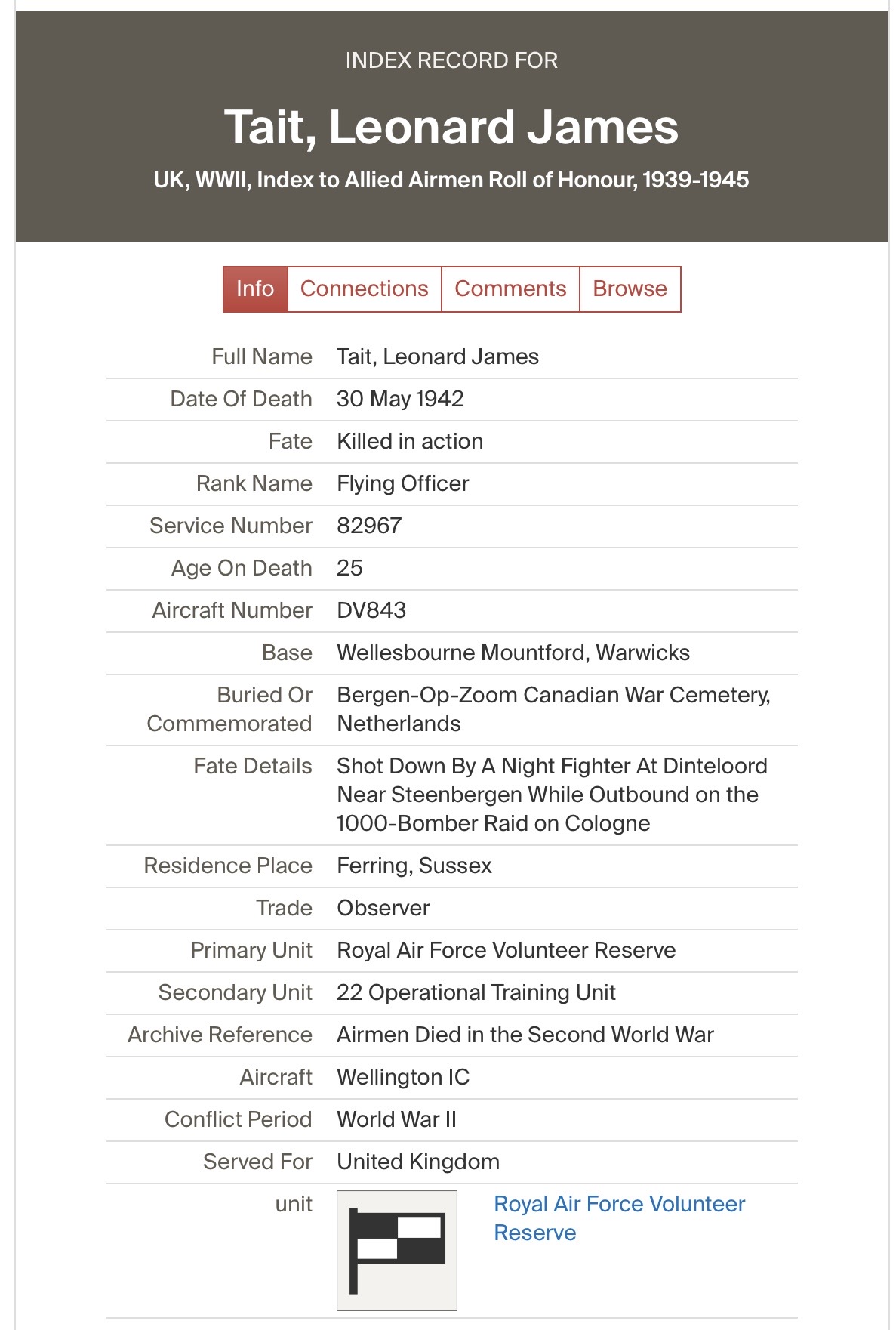Click the Killed in action fate value

pyautogui.click(x=410, y=441)
